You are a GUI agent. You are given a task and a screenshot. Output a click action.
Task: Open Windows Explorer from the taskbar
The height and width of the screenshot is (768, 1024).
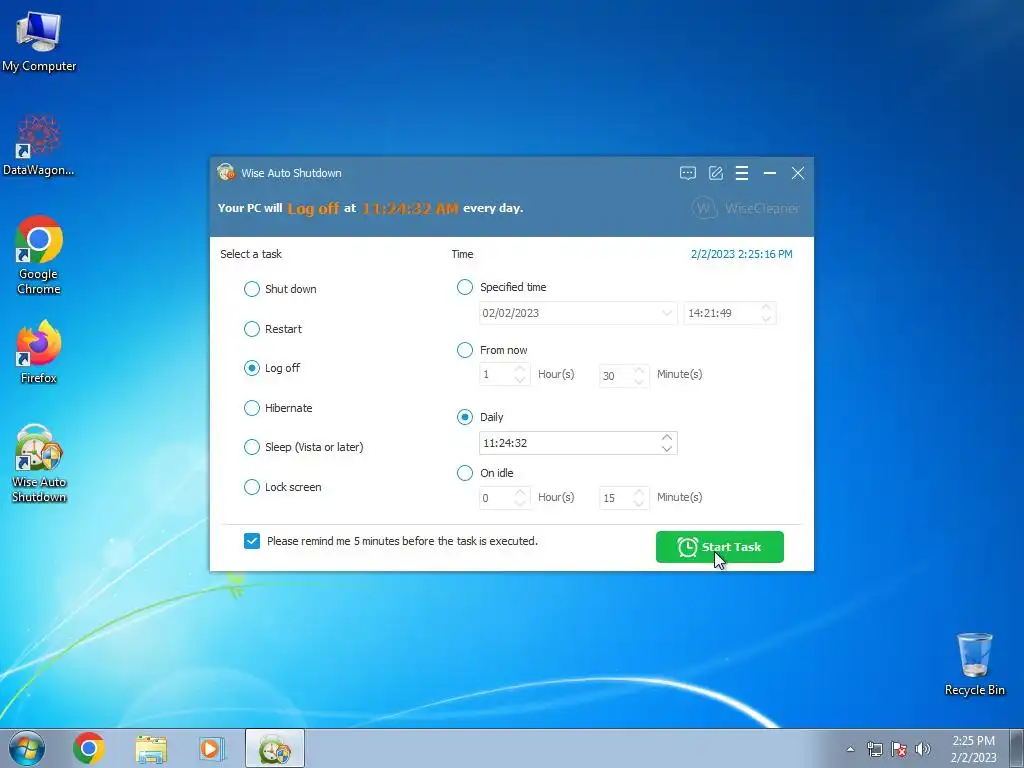pyautogui.click(x=151, y=748)
